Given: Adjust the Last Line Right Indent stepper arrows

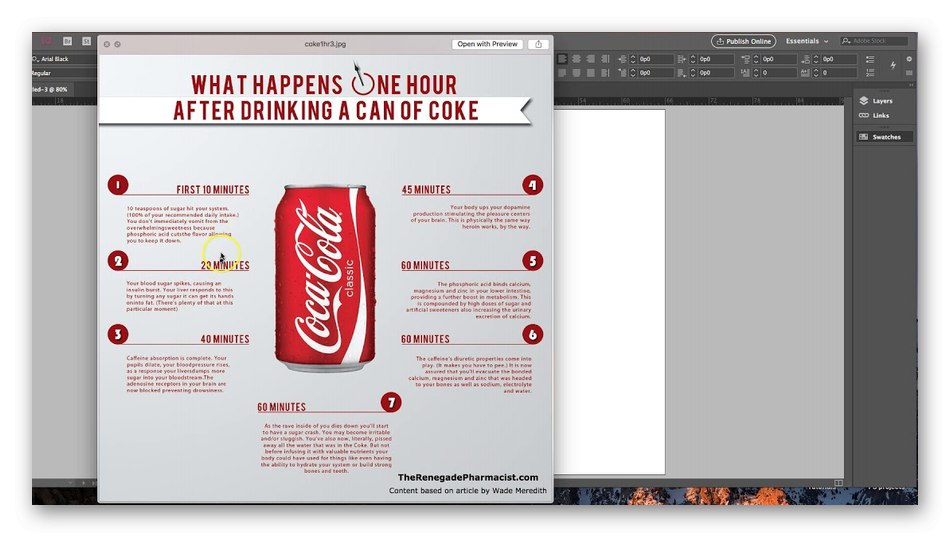Looking at the screenshot, I should coord(693,73).
